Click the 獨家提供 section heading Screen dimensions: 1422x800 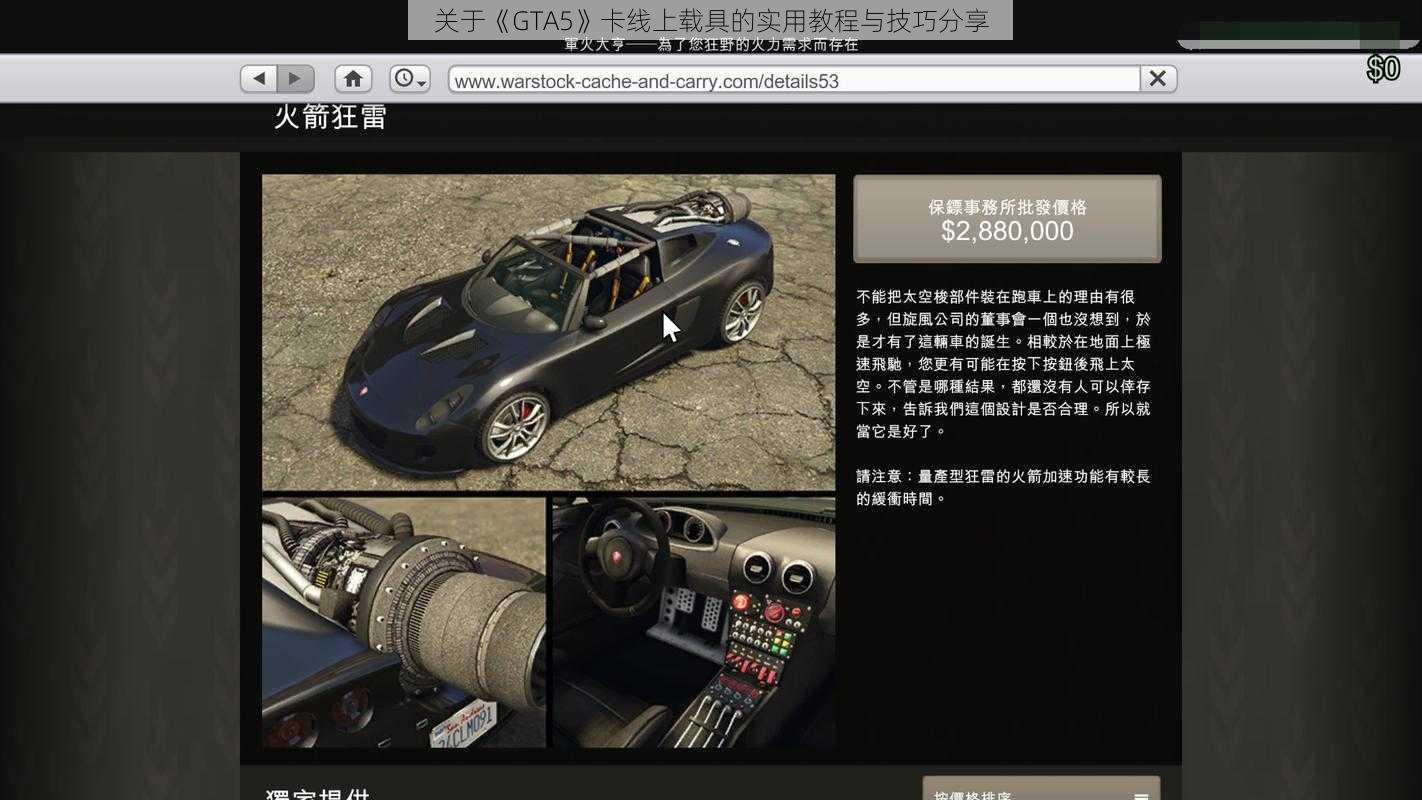(318, 793)
